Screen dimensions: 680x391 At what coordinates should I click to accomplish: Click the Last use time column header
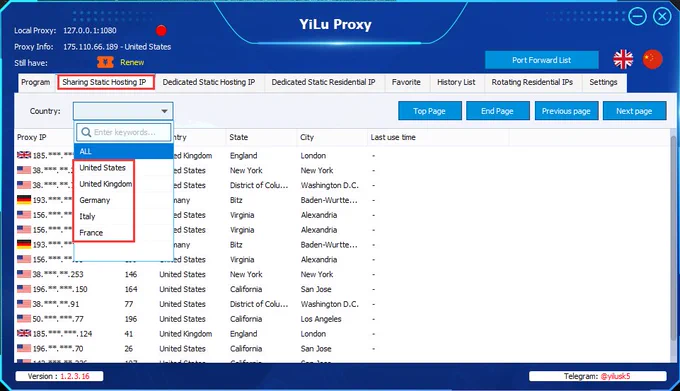point(438,137)
